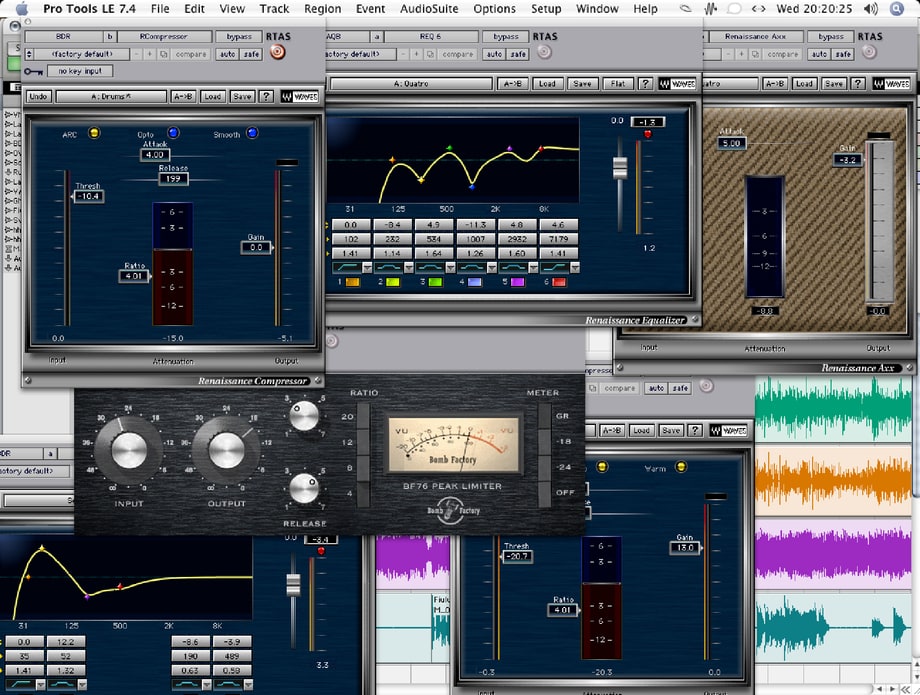Open band 3 filter type dropdown in REQ
The height and width of the screenshot is (695, 920).
[x=450, y=268]
